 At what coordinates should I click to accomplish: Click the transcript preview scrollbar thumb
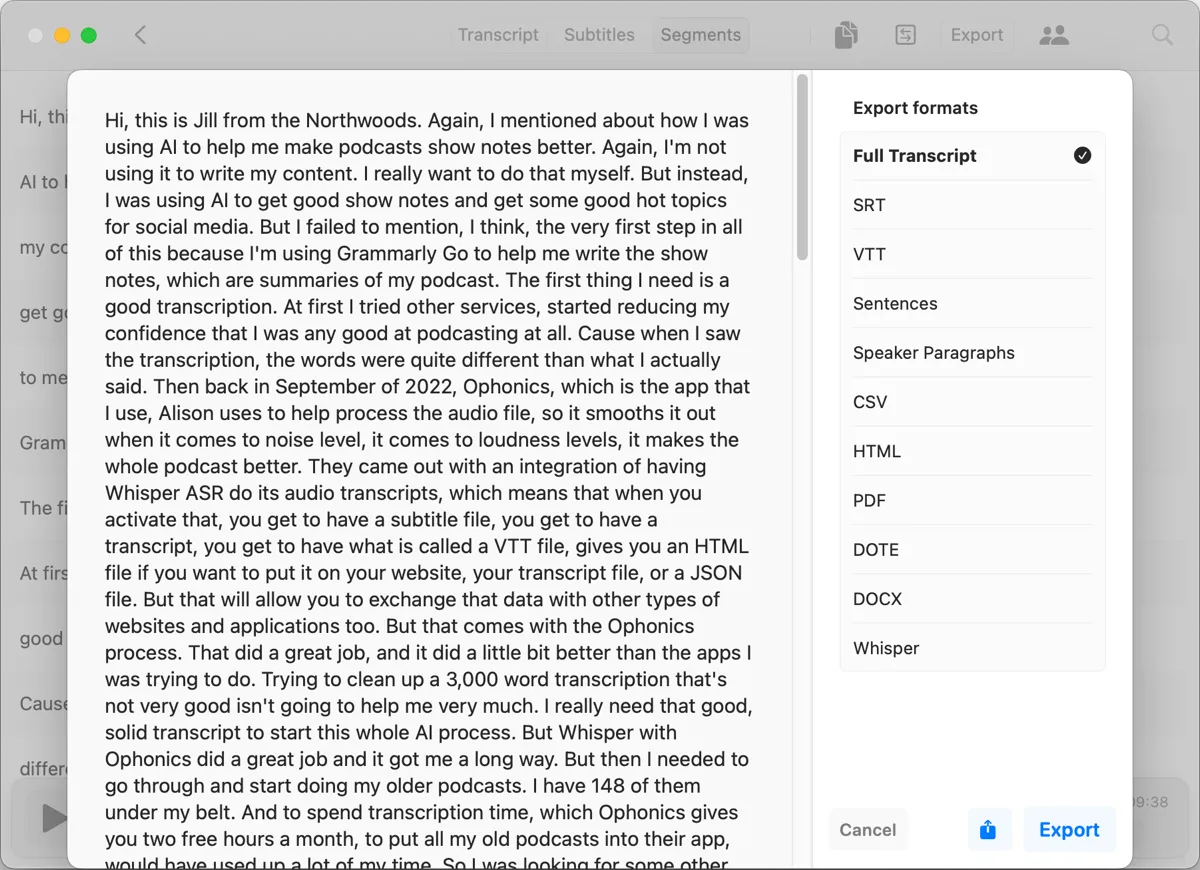[802, 168]
